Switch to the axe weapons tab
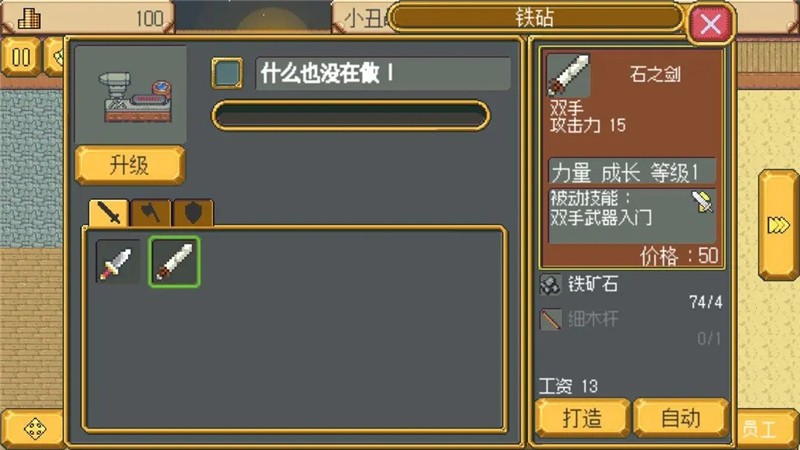The height and width of the screenshot is (450, 800). tap(151, 213)
